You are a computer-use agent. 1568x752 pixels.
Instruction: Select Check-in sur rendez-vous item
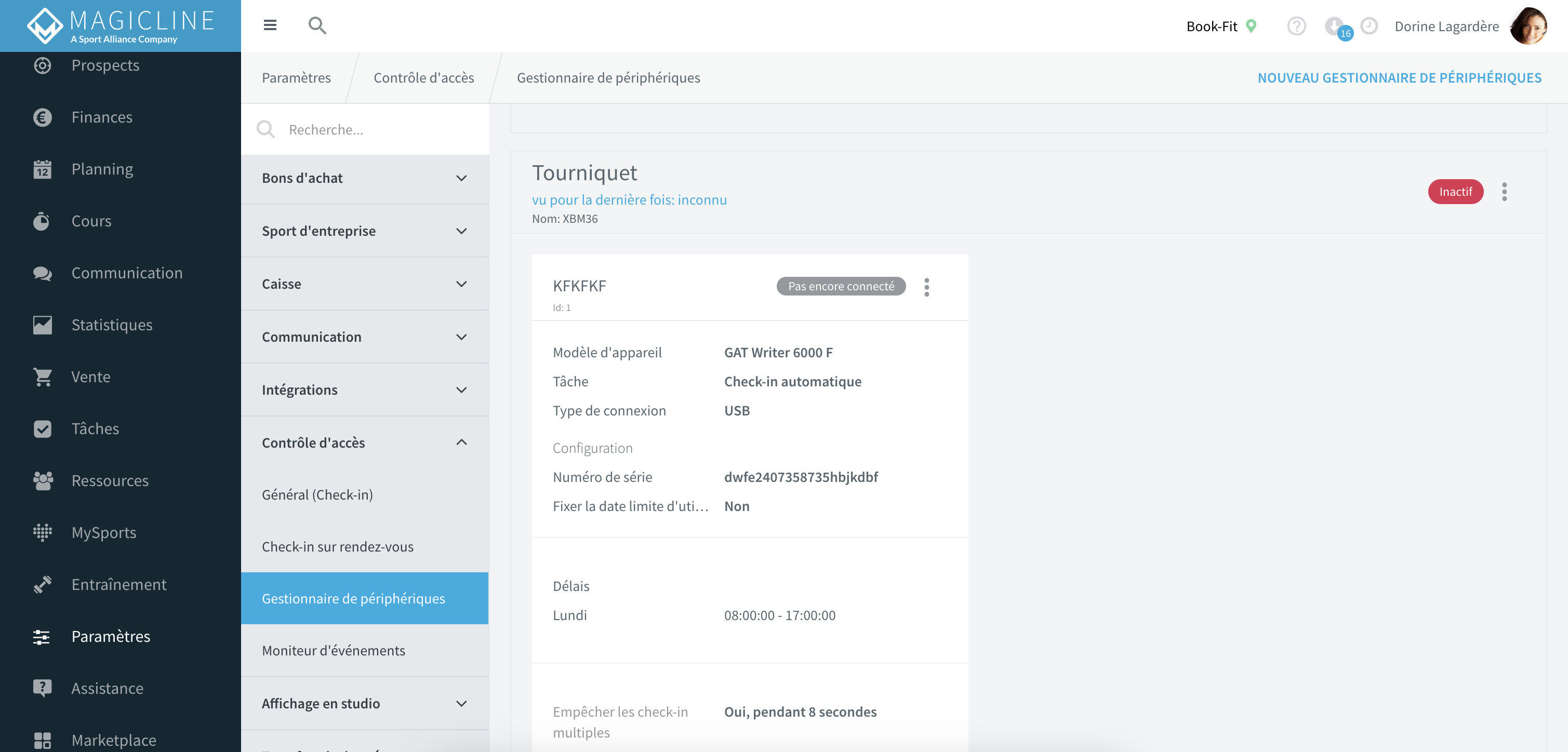pyautogui.click(x=365, y=546)
